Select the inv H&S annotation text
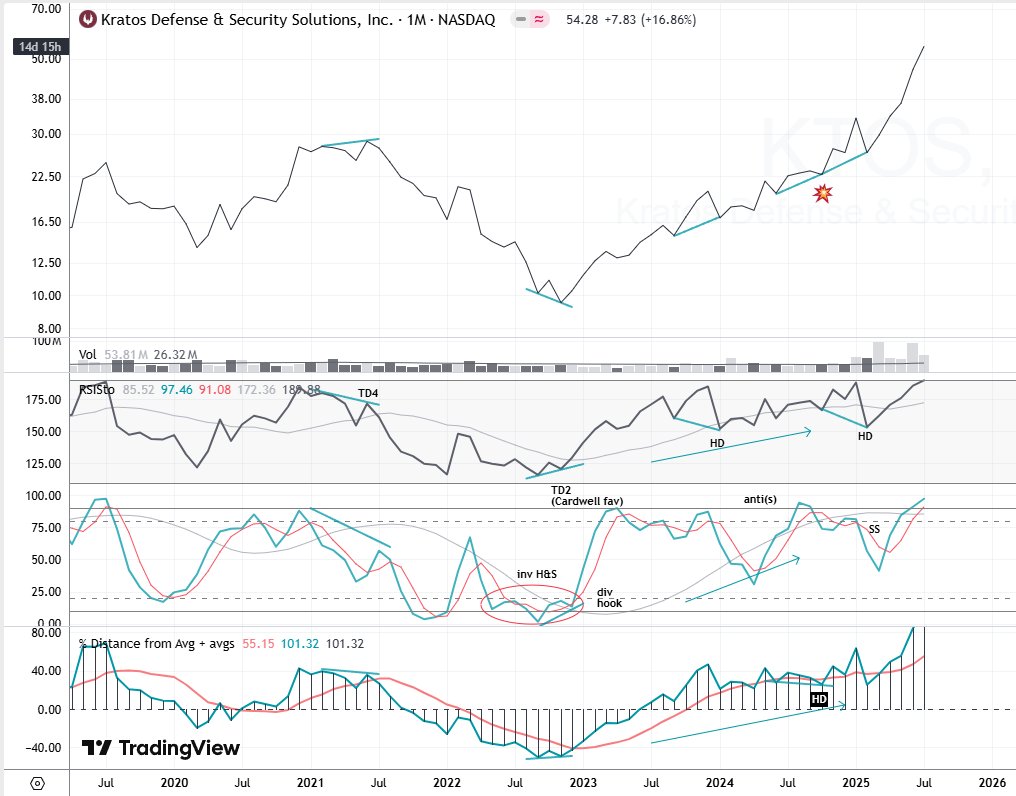Screen dimensions: 1016x796 [537, 574]
